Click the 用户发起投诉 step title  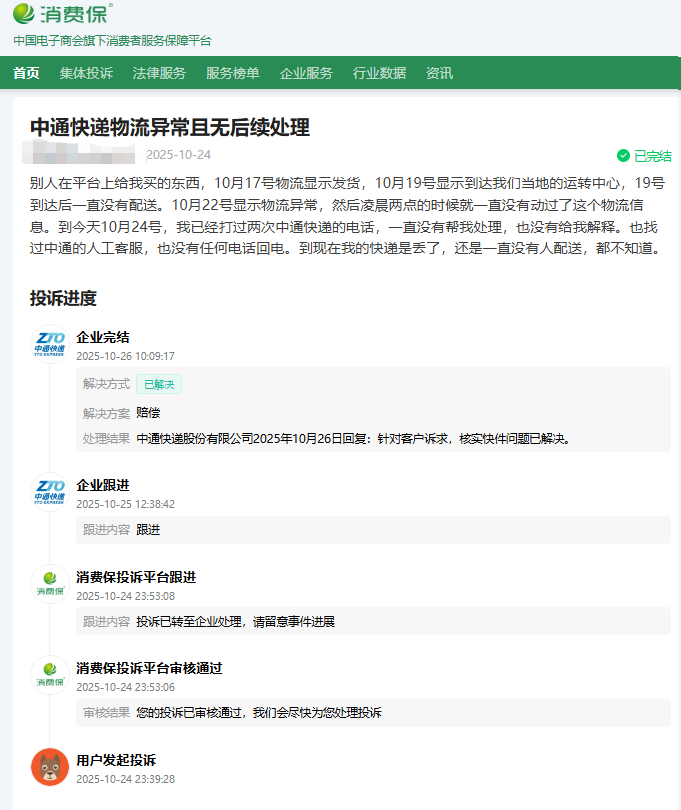[116, 760]
